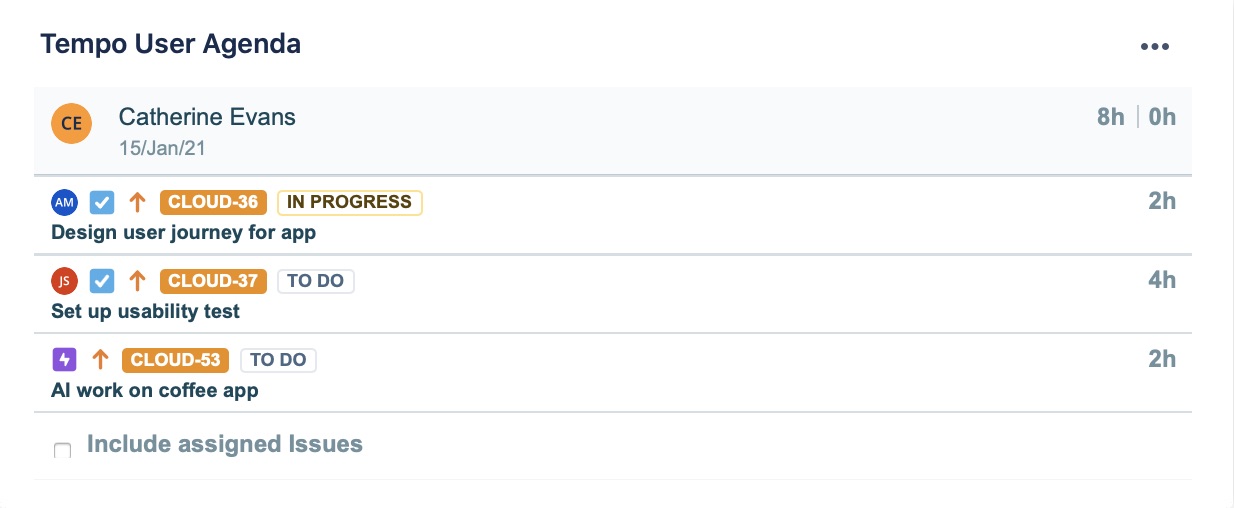Open issue key CLOUD-36

coord(213,202)
